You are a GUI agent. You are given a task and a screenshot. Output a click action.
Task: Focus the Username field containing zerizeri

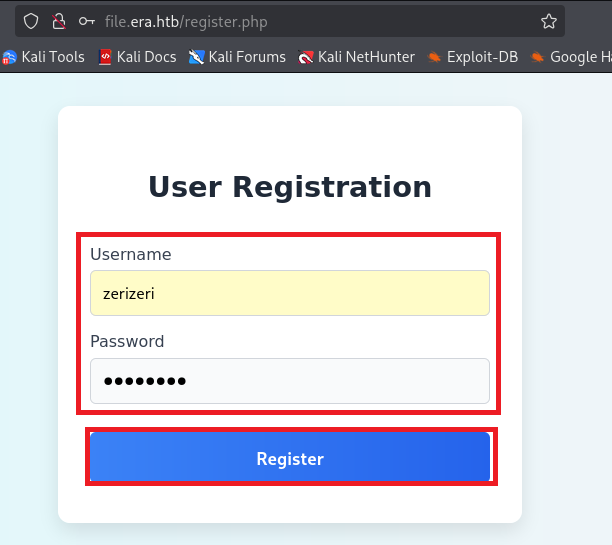pyautogui.click(x=290, y=293)
